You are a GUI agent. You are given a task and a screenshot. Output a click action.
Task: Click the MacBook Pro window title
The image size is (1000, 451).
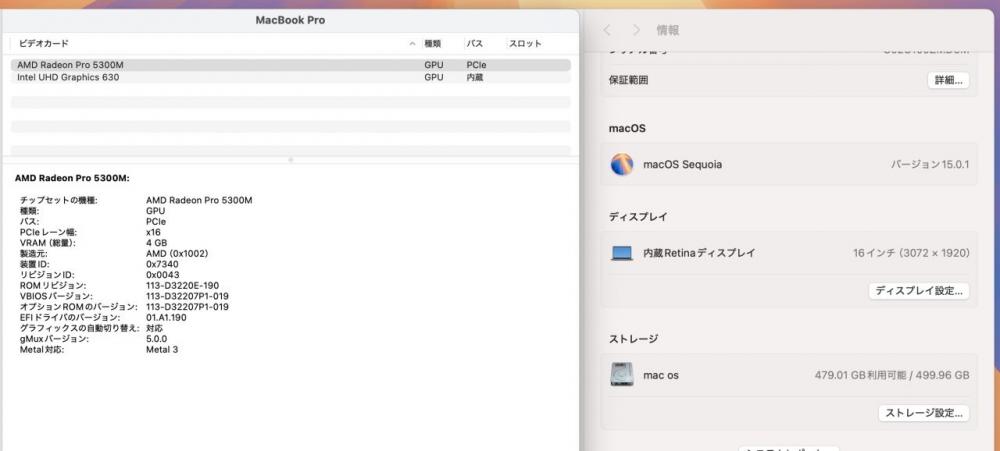290,20
